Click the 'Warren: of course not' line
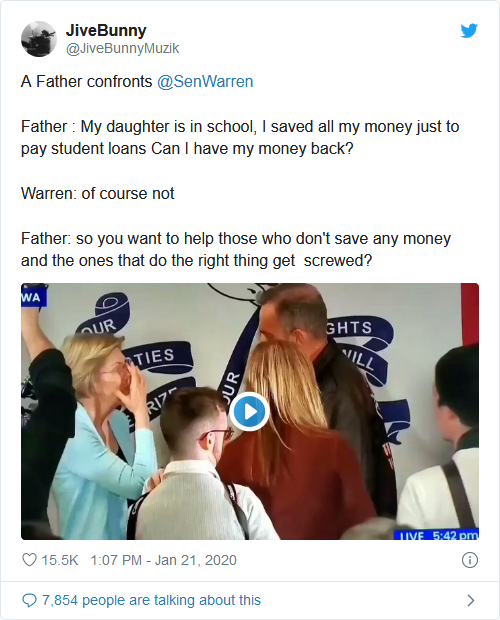500x620 pixels. [x=98, y=194]
